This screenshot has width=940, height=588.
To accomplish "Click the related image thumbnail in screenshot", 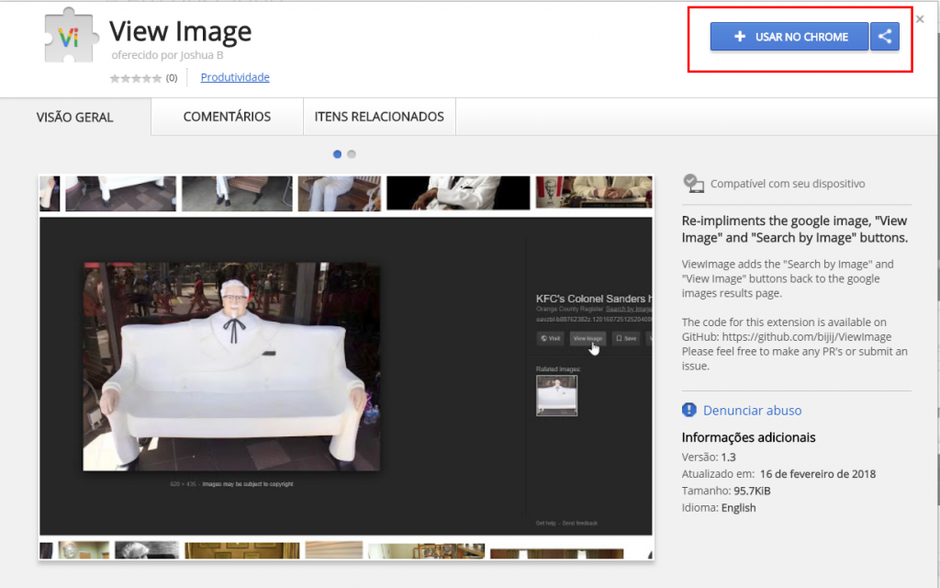I will click(557, 396).
